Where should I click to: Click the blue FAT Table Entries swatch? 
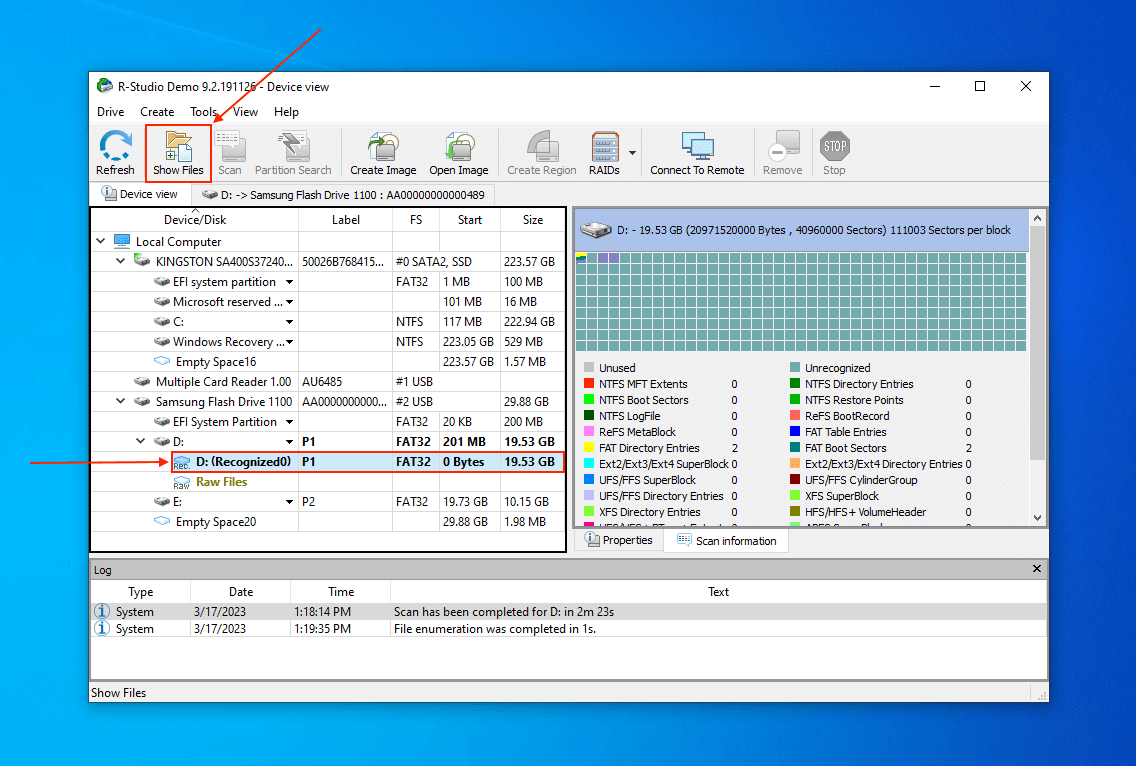point(795,432)
